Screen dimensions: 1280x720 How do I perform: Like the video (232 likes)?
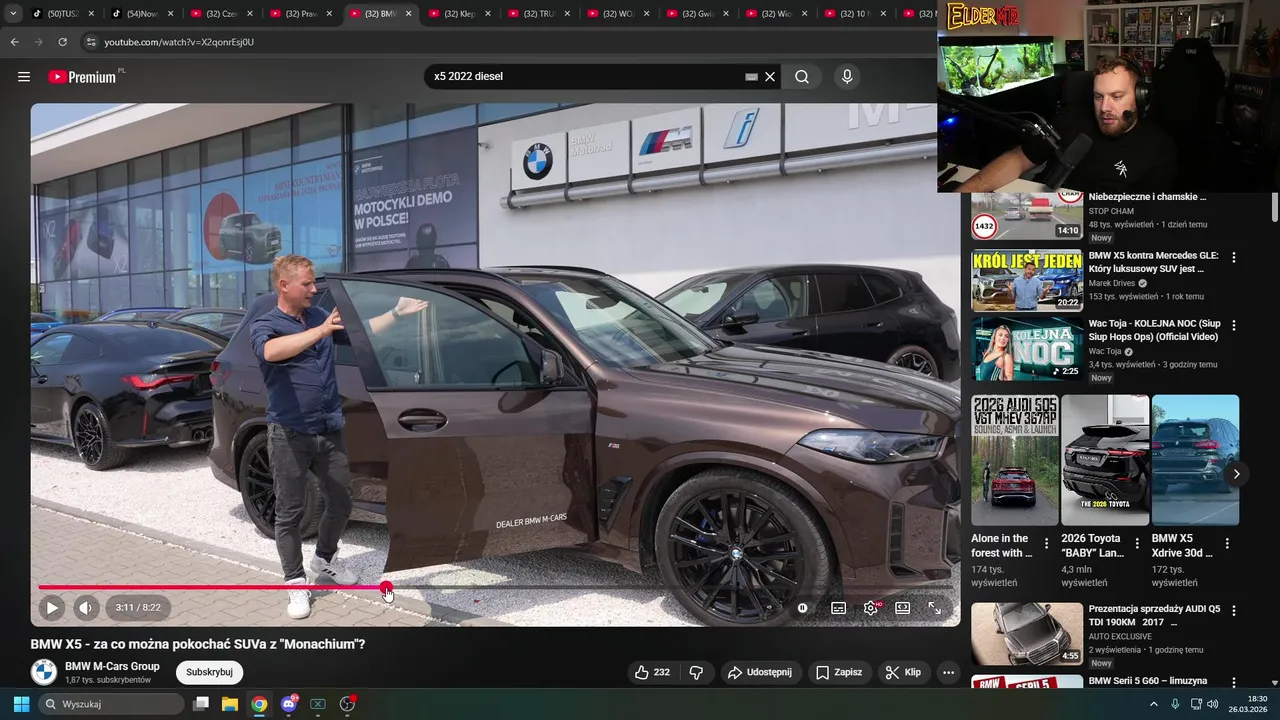652,672
